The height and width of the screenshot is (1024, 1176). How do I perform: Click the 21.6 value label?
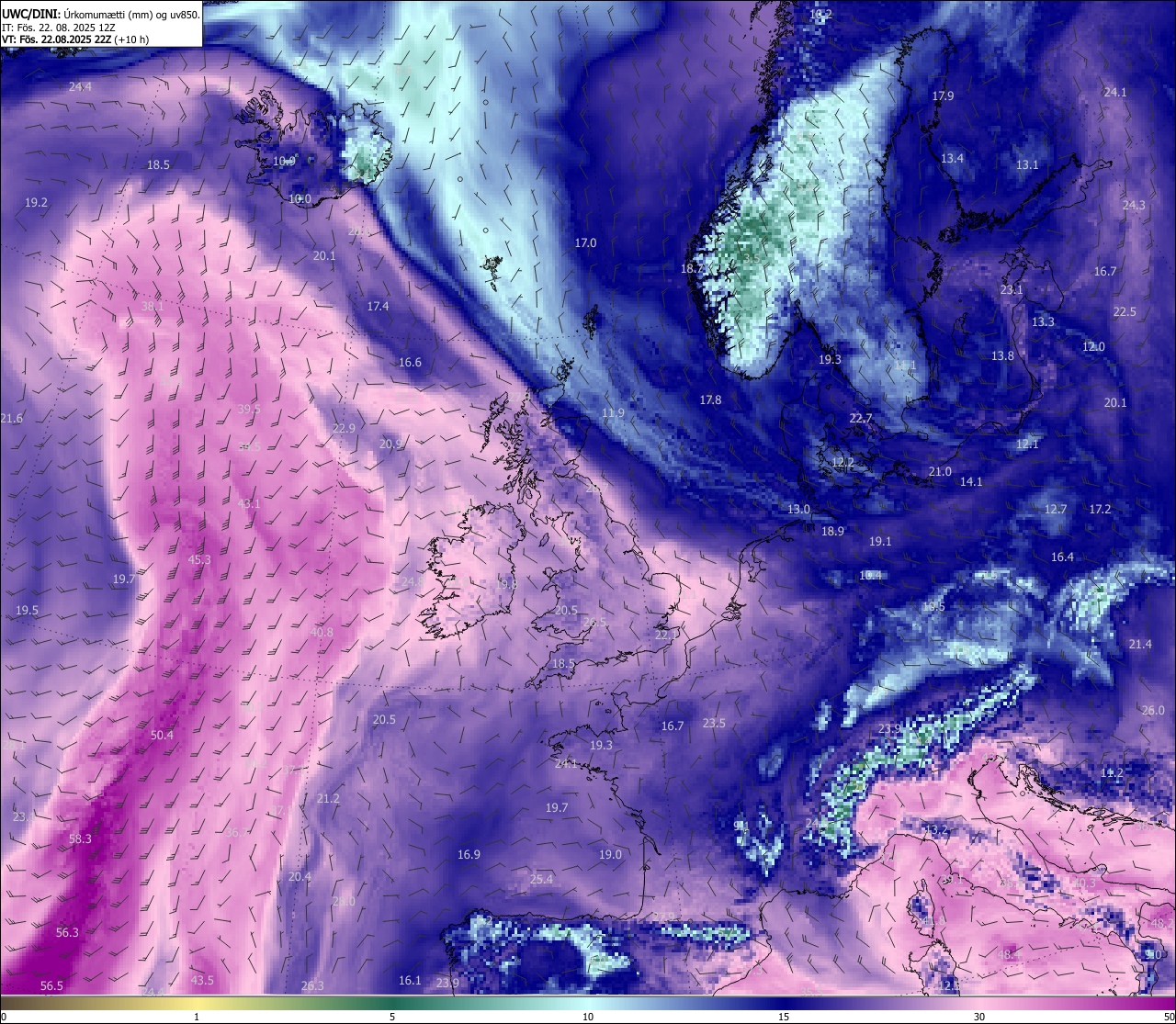[11, 419]
